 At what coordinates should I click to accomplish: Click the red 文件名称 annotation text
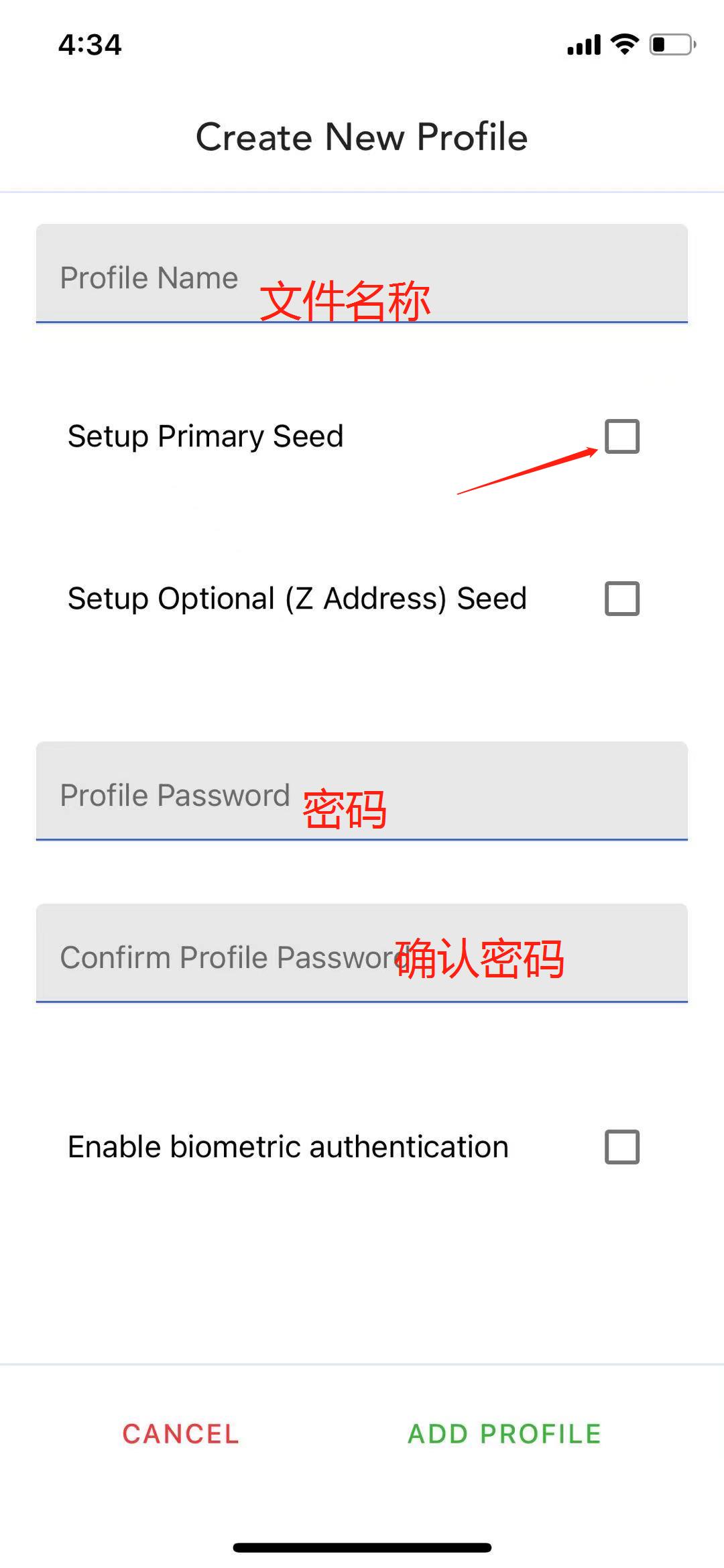point(345,301)
